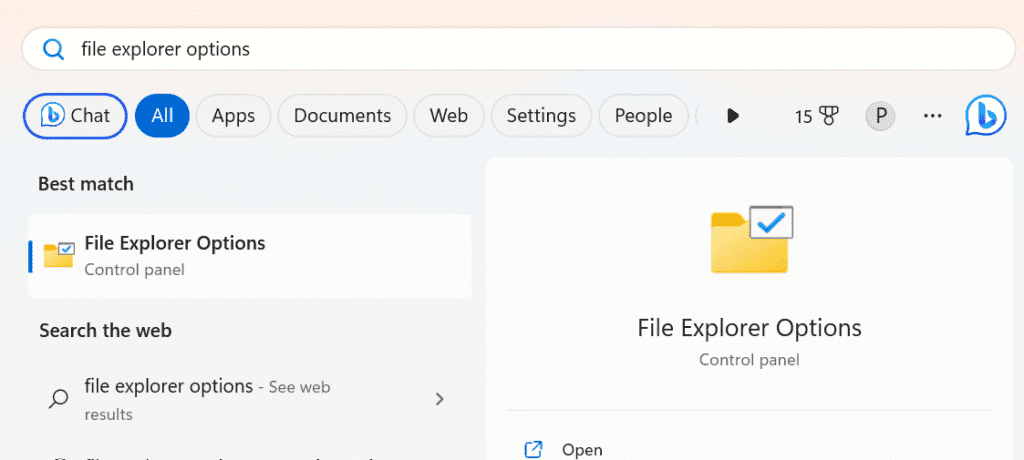
Task: Expand web result with chevron arrow
Action: pyautogui.click(x=440, y=399)
